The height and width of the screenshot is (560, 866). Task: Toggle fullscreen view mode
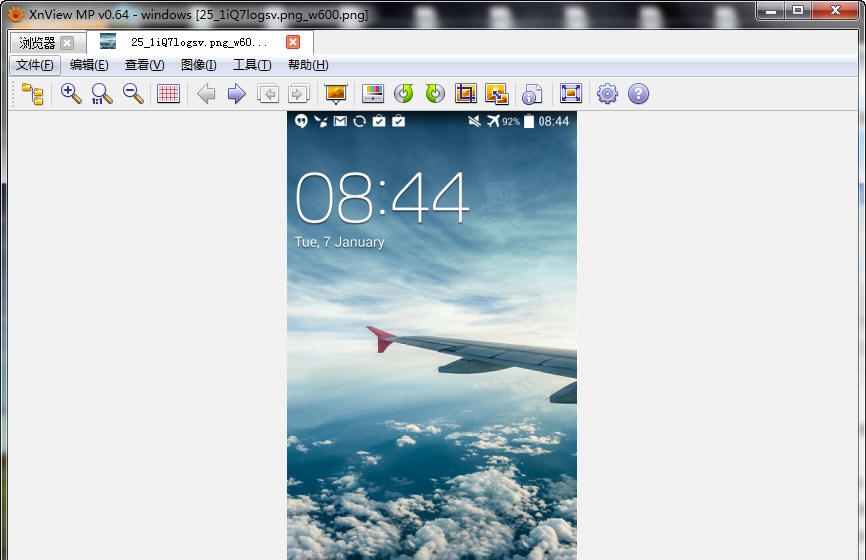click(x=571, y=94)
